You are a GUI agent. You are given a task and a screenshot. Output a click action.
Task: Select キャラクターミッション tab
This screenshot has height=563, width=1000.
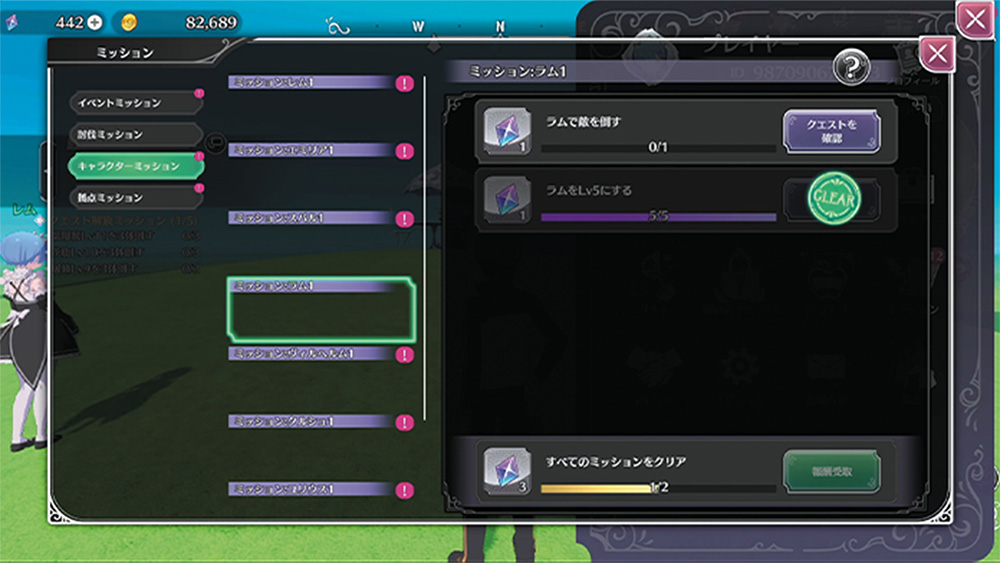136,166
